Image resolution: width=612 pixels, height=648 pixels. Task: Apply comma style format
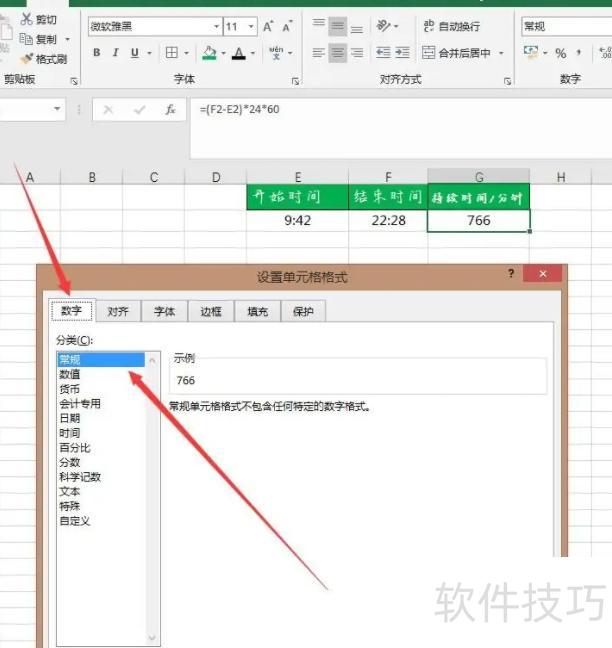[579, 52]
